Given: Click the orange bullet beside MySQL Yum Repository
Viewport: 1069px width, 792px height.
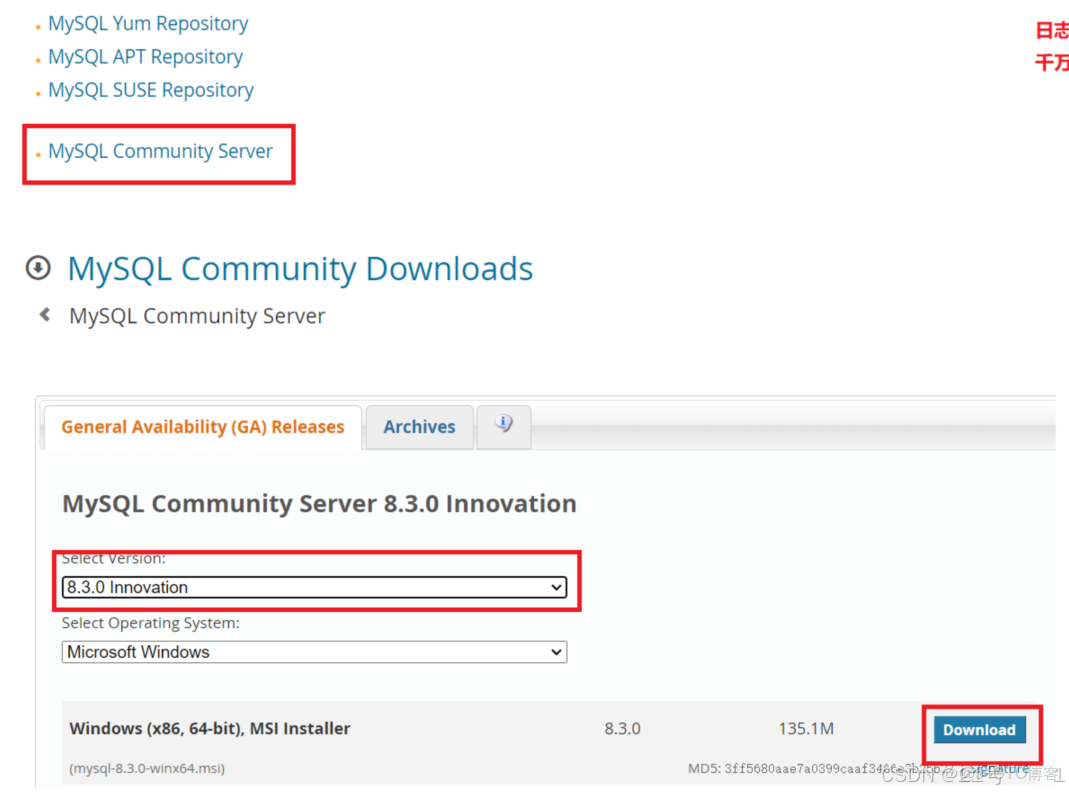Looking at the screenshot, I should tap(36, 25).
